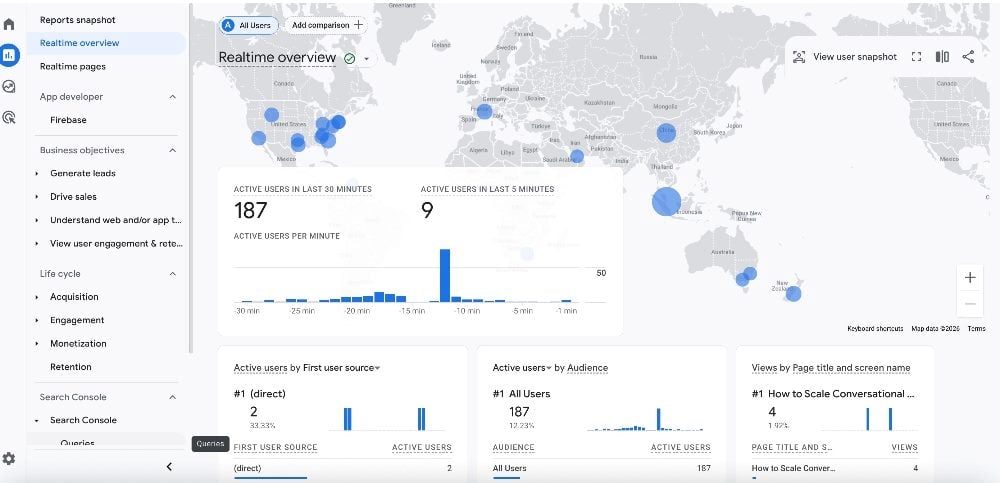Select the Reports bar chart icon
The width and height of the screenshot is (1000, 483).
(x=9, y=55)
